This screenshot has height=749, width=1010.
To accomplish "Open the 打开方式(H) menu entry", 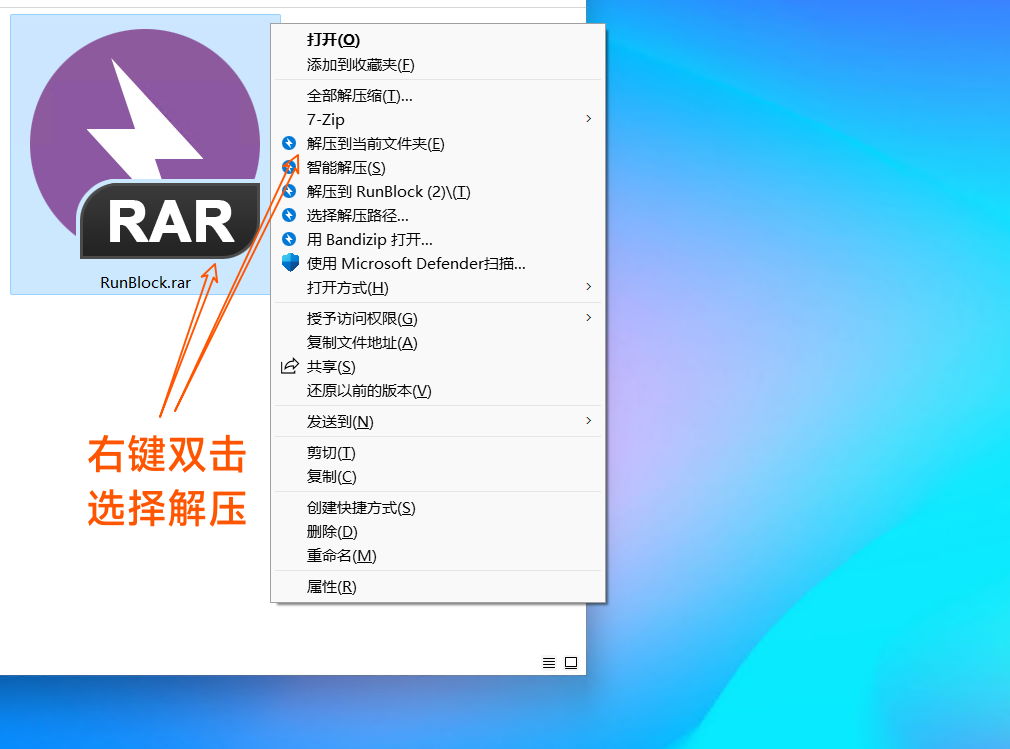I will (x=438, y=287).
